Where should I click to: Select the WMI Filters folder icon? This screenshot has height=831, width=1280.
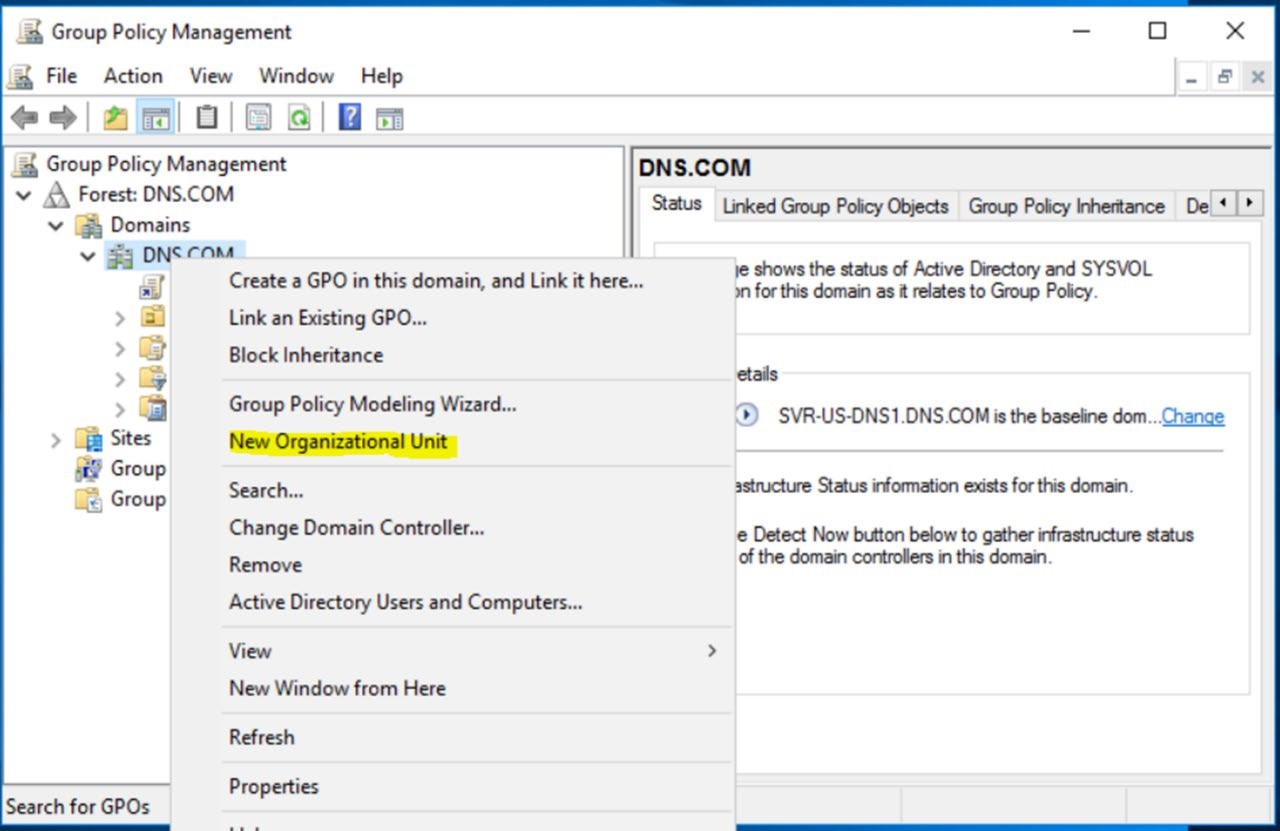(152, 378)
